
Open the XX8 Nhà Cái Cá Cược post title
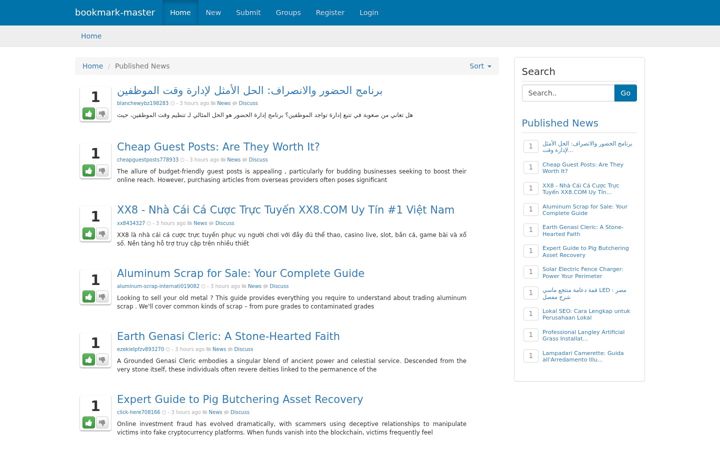(286, 210)
